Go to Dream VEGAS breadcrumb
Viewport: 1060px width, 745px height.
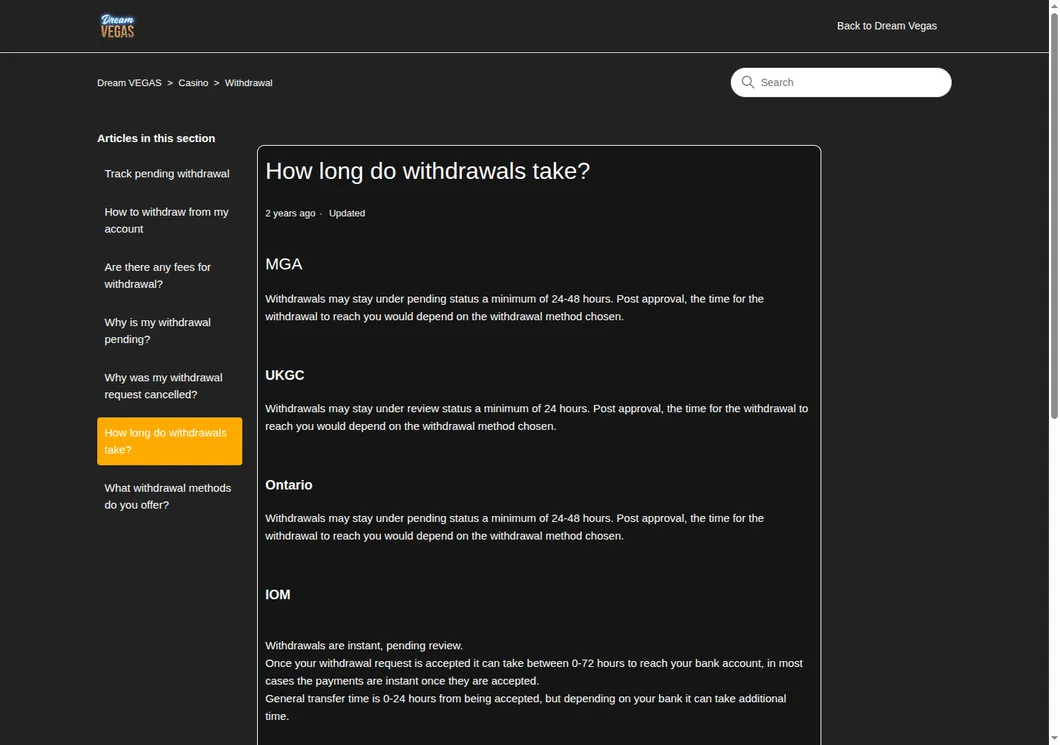pos(129,82)
